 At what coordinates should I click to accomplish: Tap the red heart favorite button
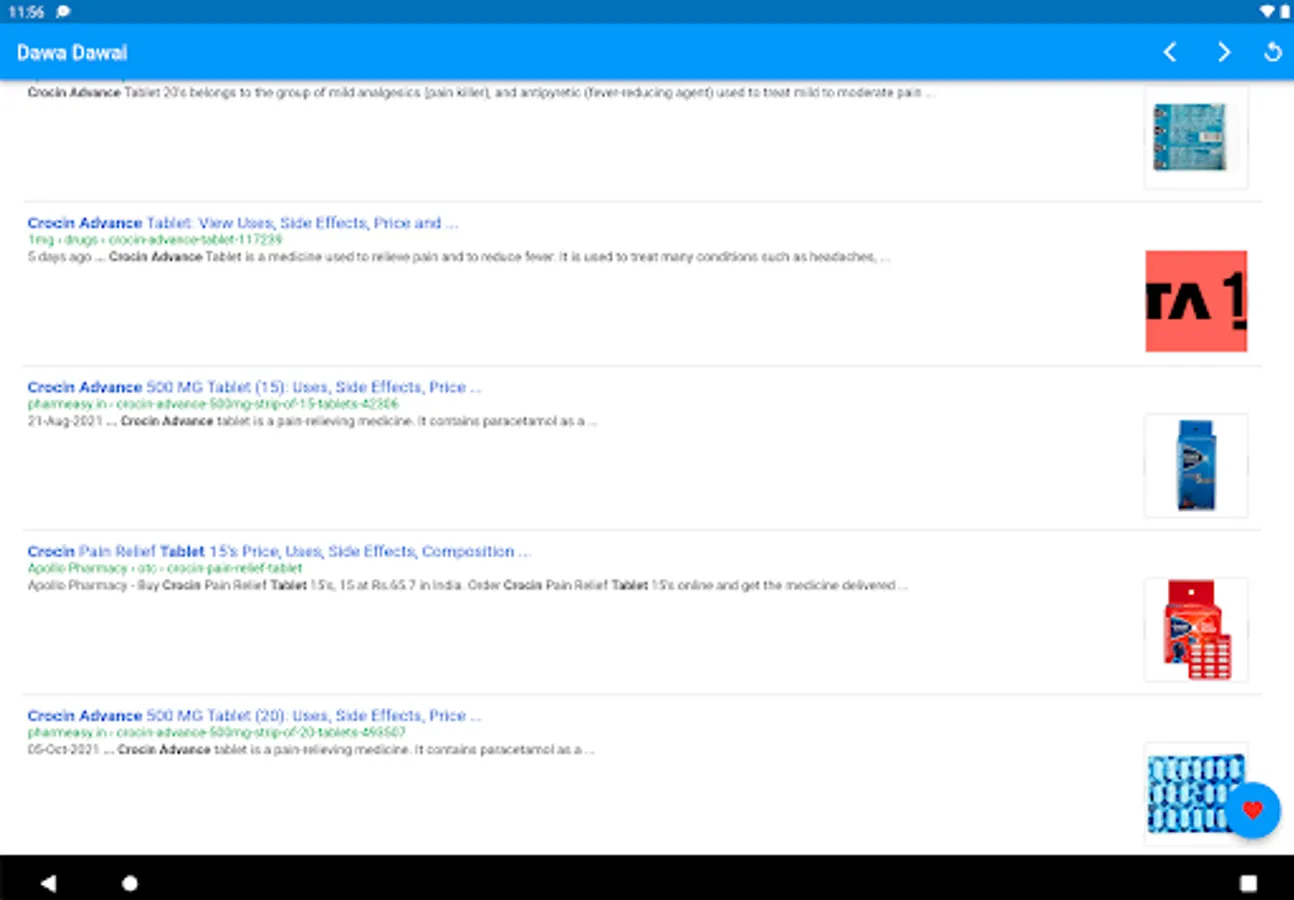(x=1253, y=810)
